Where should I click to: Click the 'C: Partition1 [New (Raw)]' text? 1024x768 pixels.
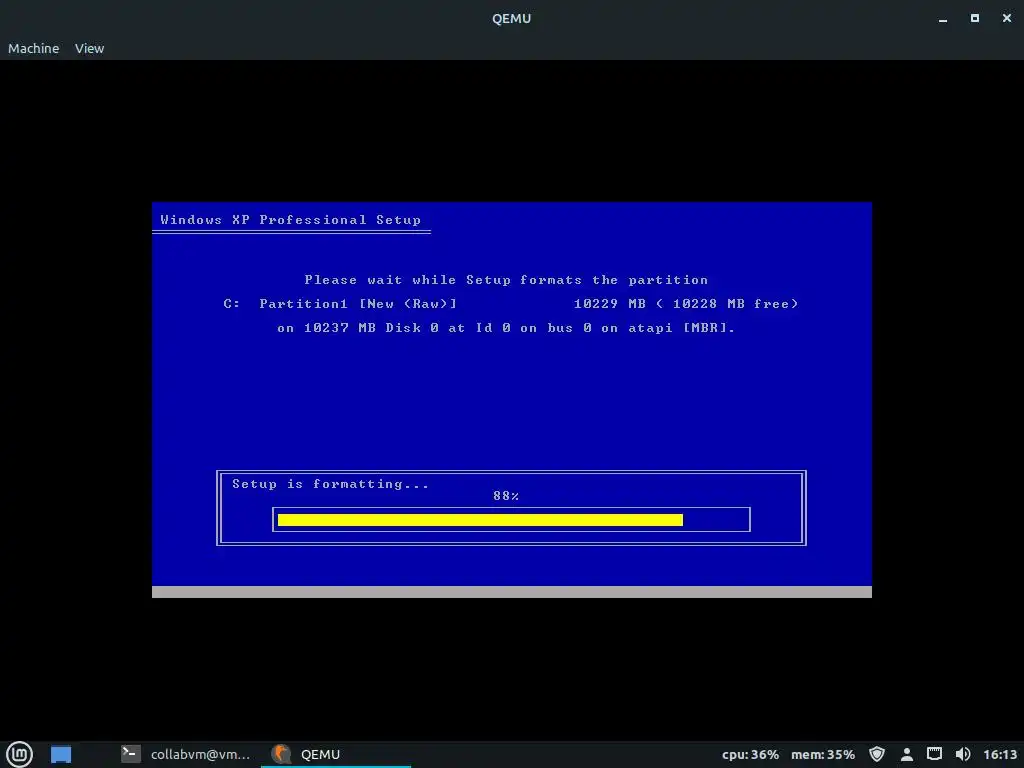(340, 304)
